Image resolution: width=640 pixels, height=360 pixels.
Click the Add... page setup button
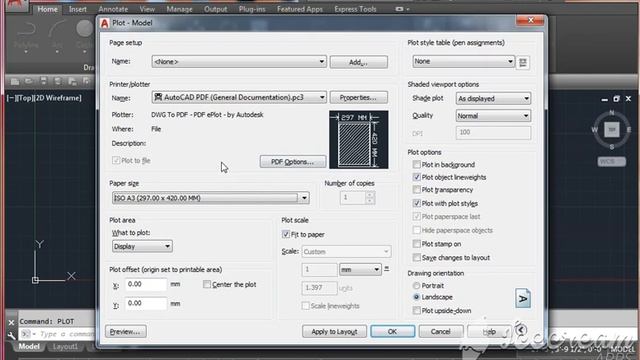click(359, 62)
